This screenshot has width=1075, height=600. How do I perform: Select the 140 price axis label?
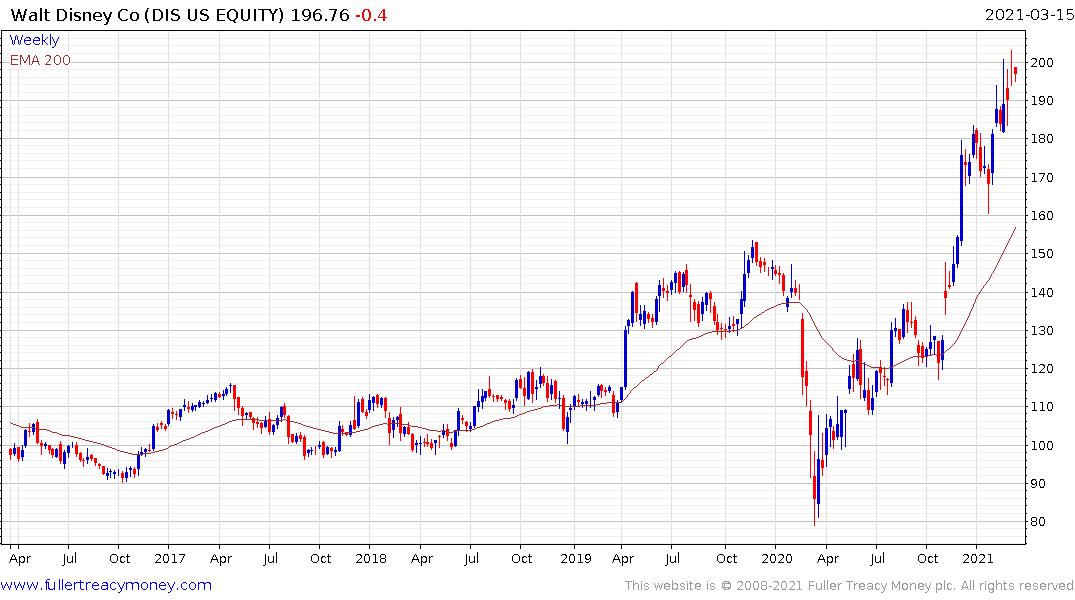pos(1042,292)
